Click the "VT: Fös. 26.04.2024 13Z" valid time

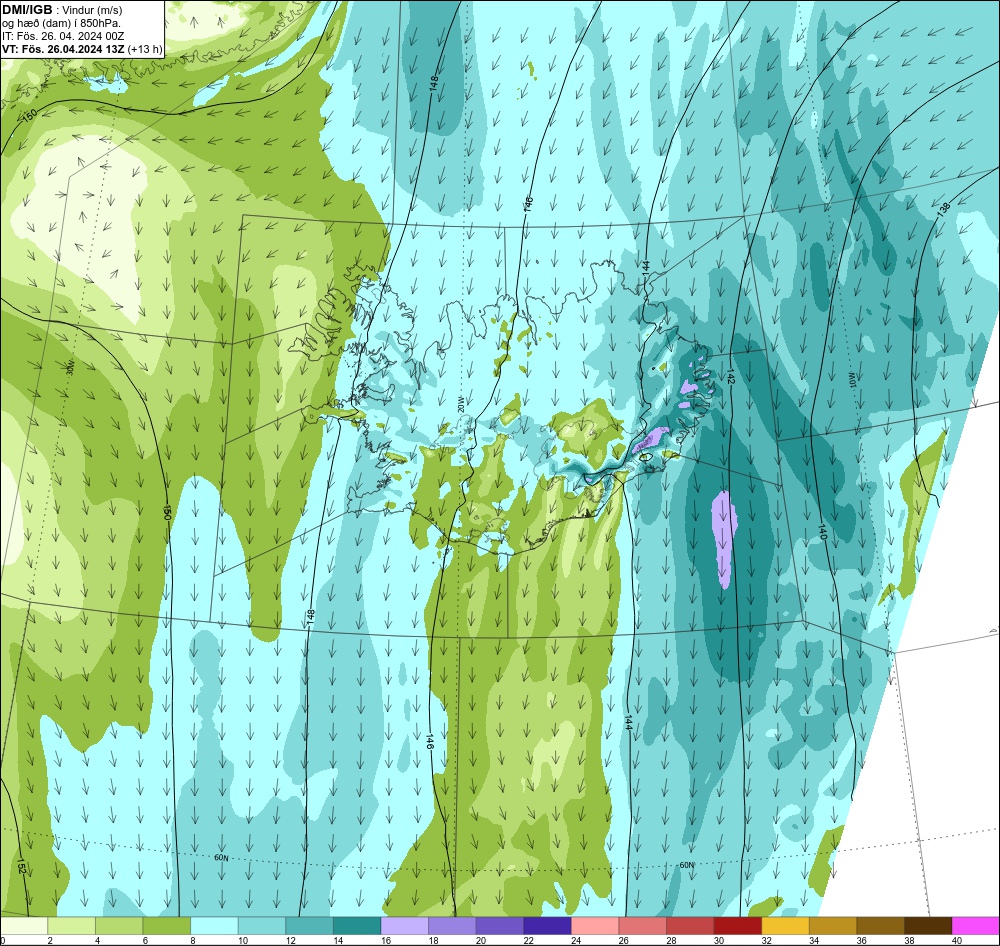[63, 49]
